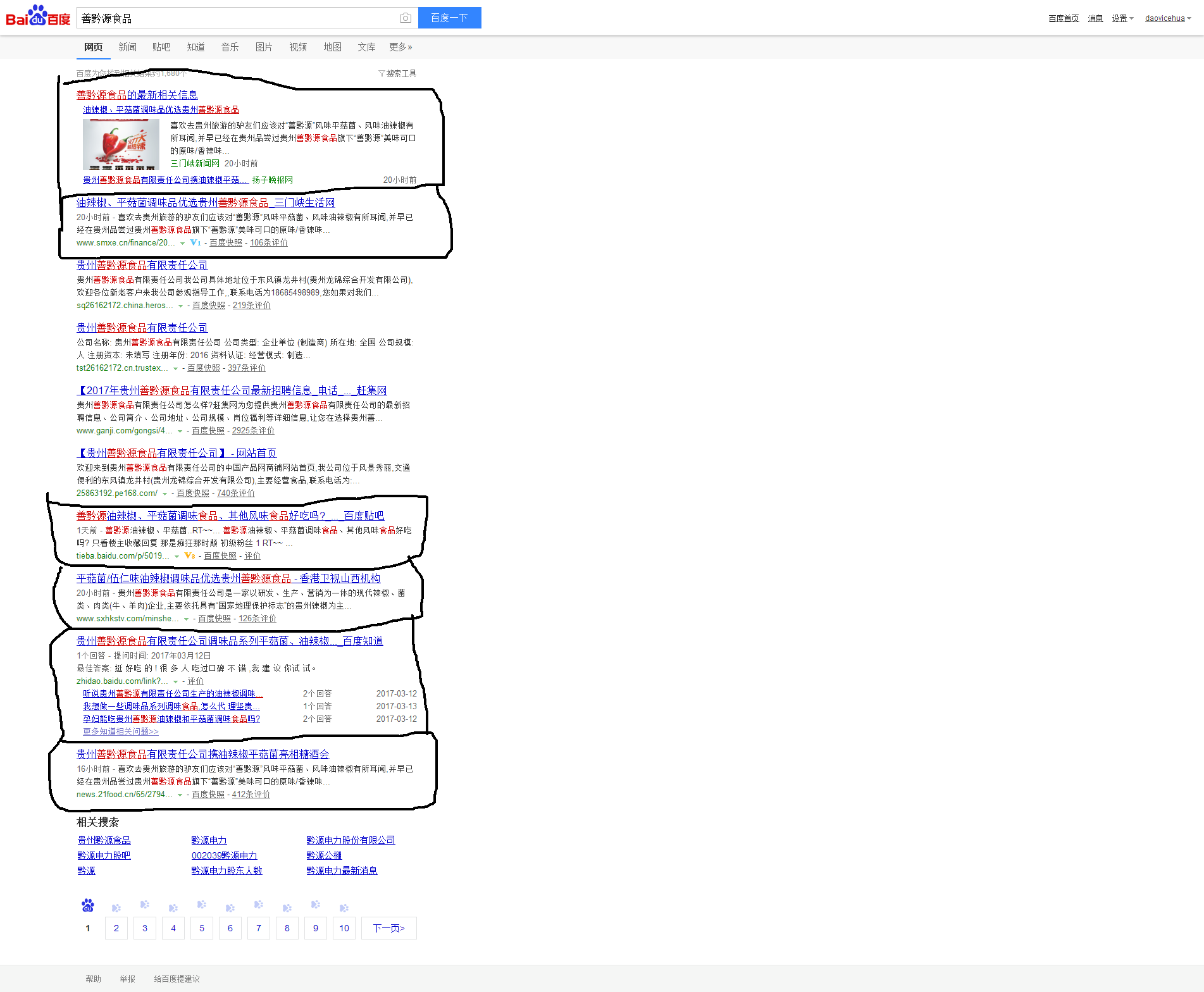Viewport: 1204px width, 992px height.
Task: Go to results page 2
Action: pyautogui.click(x=116, y=928)
